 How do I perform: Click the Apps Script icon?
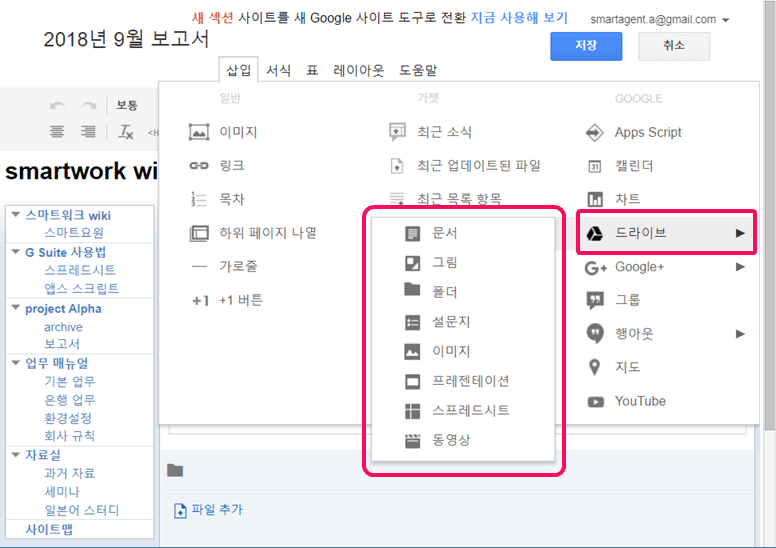click(x=594, y=132)
